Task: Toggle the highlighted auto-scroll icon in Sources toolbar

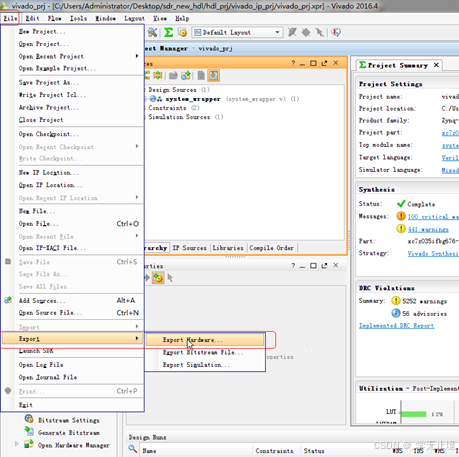Action: (x=213, y=75)
